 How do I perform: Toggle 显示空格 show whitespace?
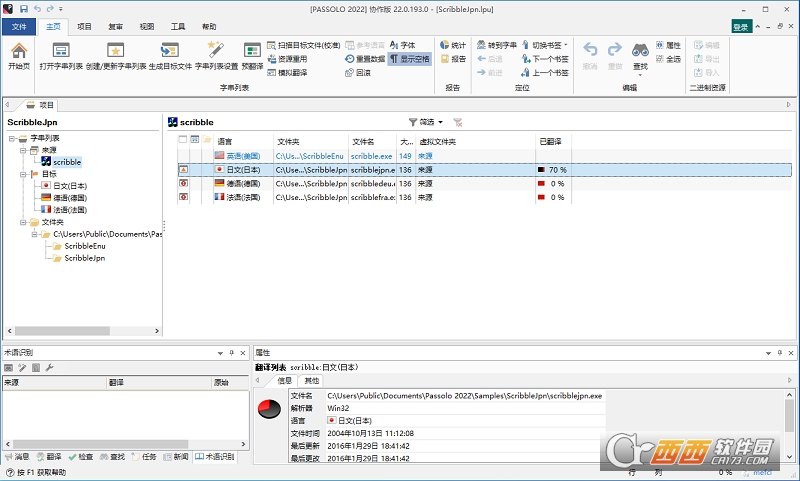pos(410,59)
